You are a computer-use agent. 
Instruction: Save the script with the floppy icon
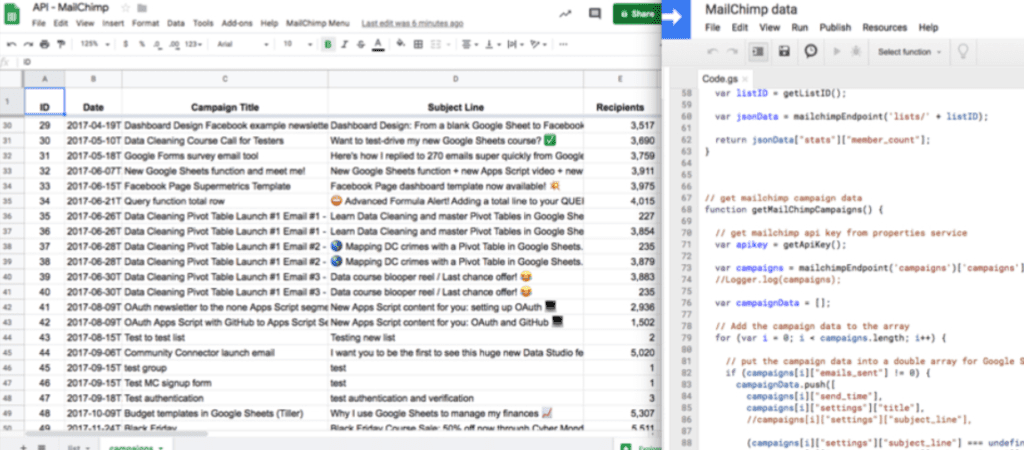[784, 51]
